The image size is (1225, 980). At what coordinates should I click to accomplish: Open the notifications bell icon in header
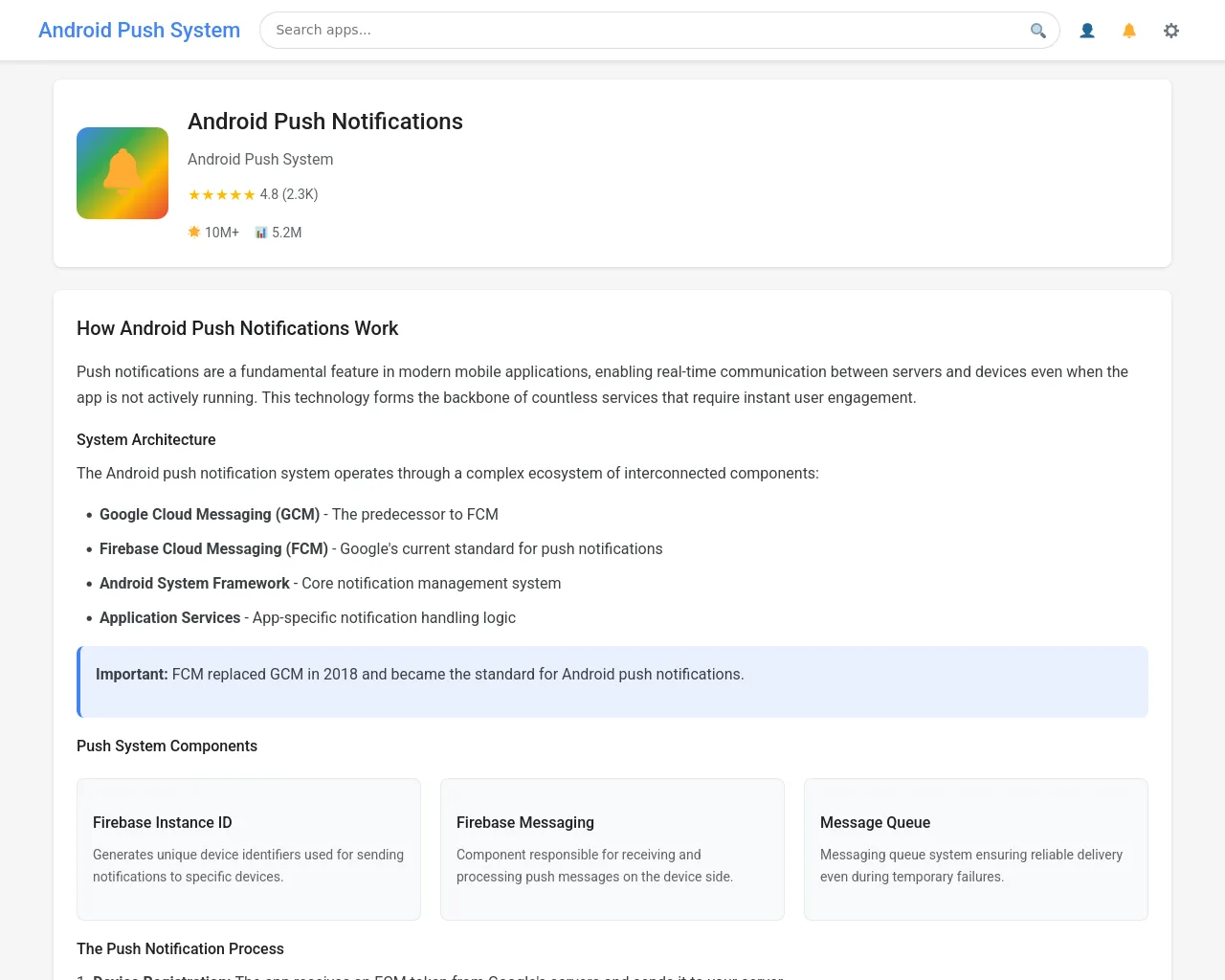[1129, 31]
